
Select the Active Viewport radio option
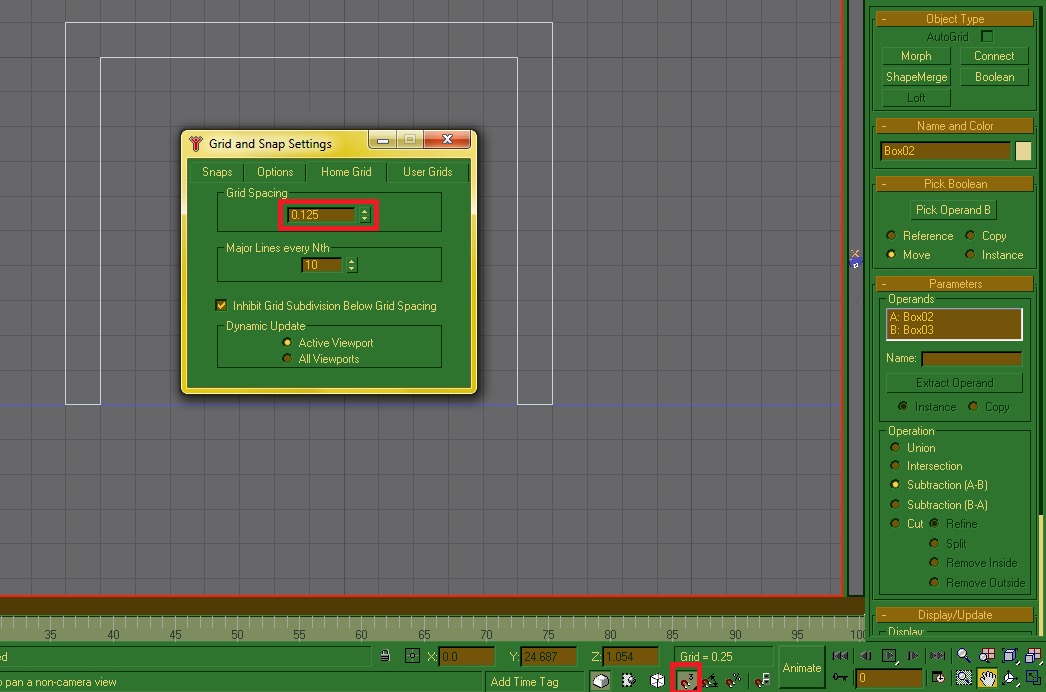coord(287,342)
